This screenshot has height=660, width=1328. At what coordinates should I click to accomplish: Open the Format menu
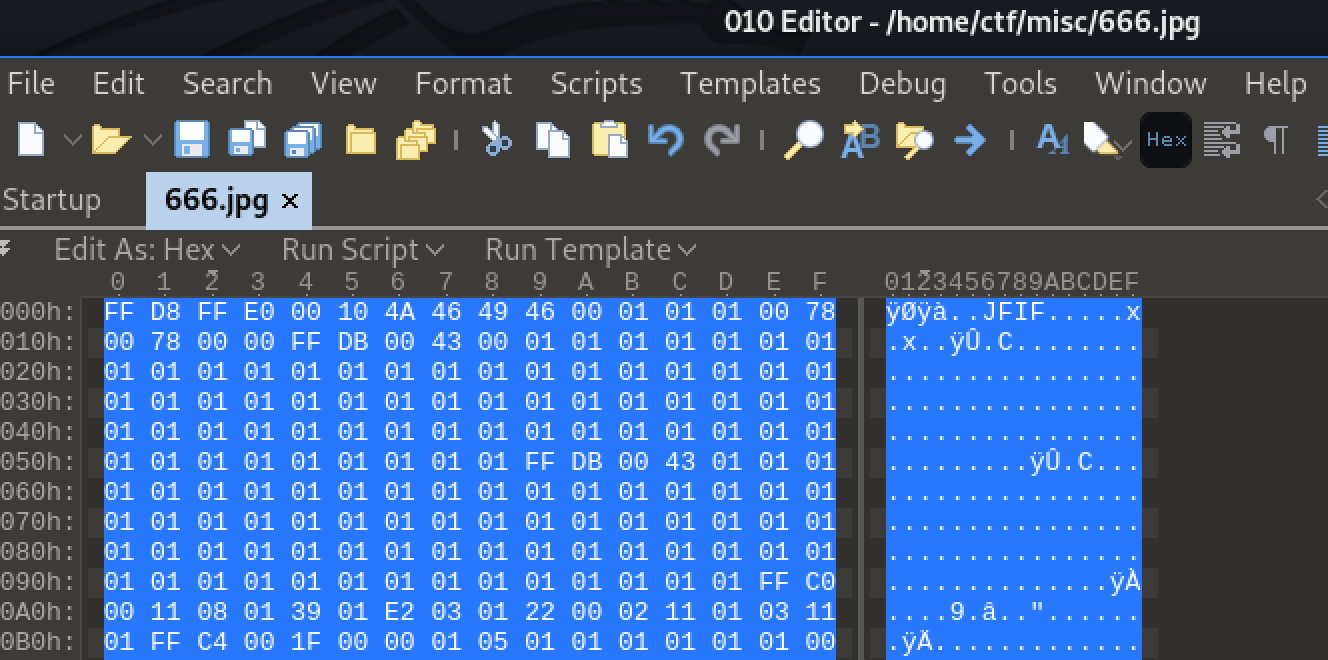point(463,84)
